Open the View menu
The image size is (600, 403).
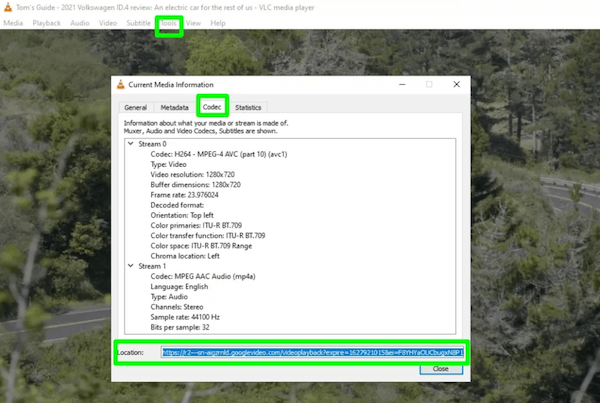click(193, 23)
